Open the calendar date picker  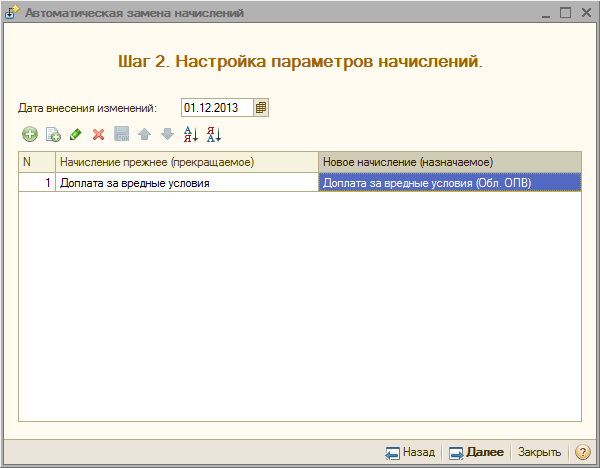pos(261,107)
